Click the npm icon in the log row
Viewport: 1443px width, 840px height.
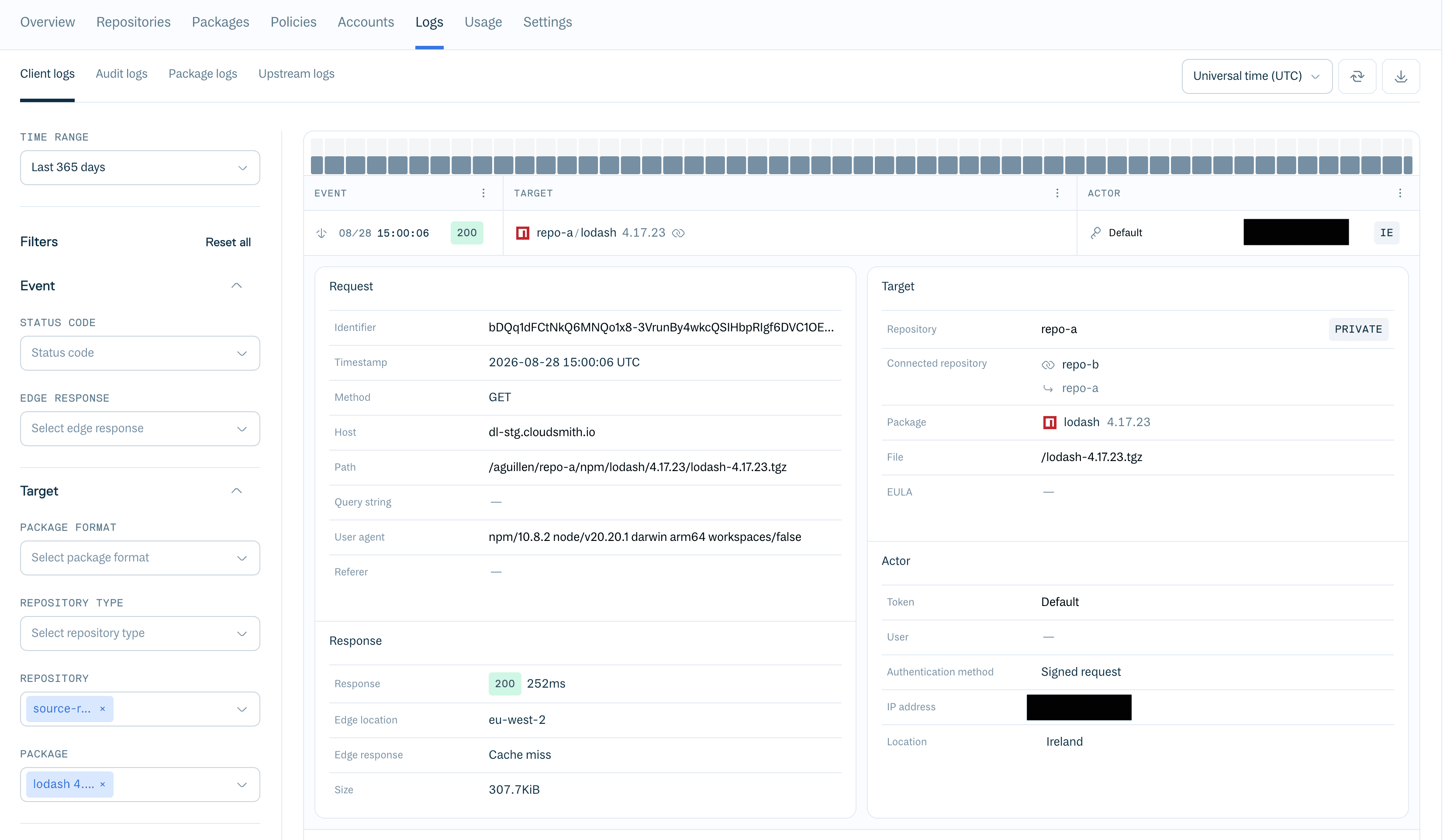click(x=522, y=233)
